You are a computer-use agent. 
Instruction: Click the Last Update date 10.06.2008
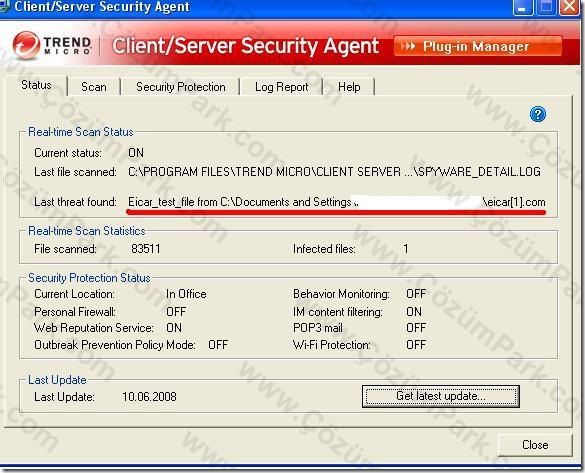149,397
